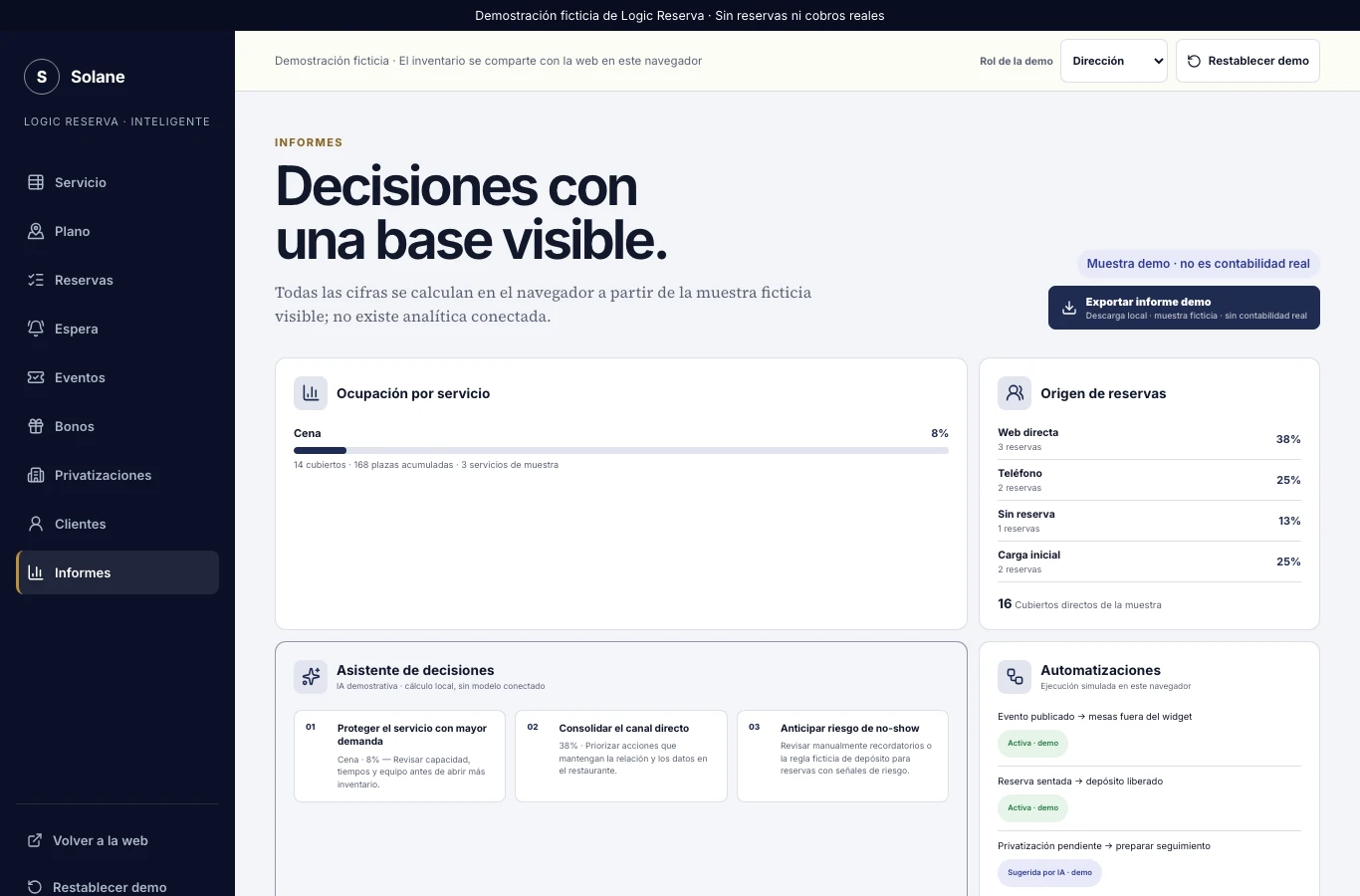Click the "Sugerida por IA · demo" badge

pyautogui.click(x=1049, y=872)
